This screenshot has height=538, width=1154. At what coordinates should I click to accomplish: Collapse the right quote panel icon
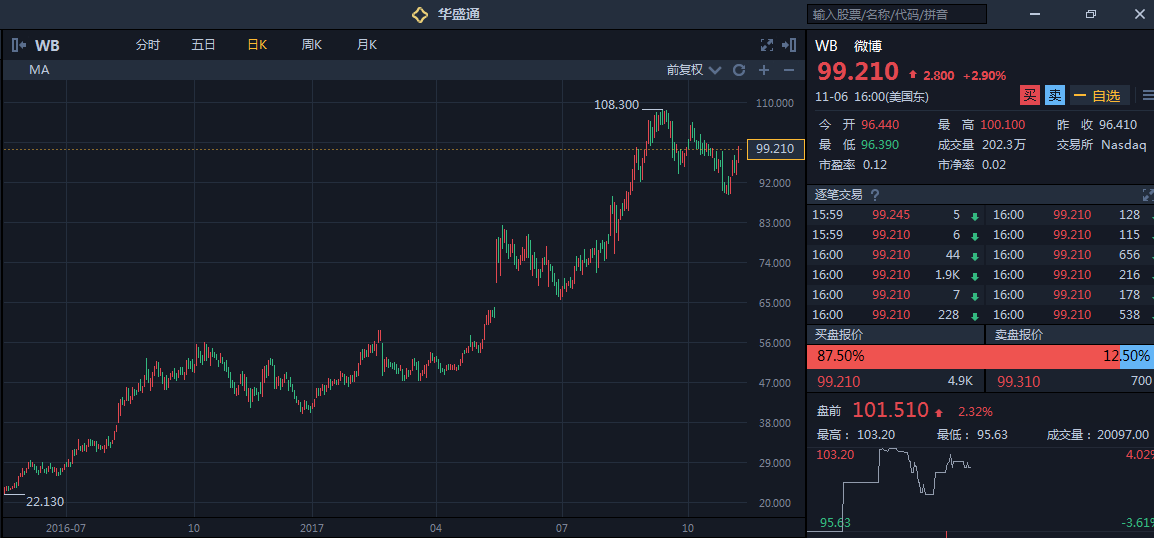pos(789,45)
